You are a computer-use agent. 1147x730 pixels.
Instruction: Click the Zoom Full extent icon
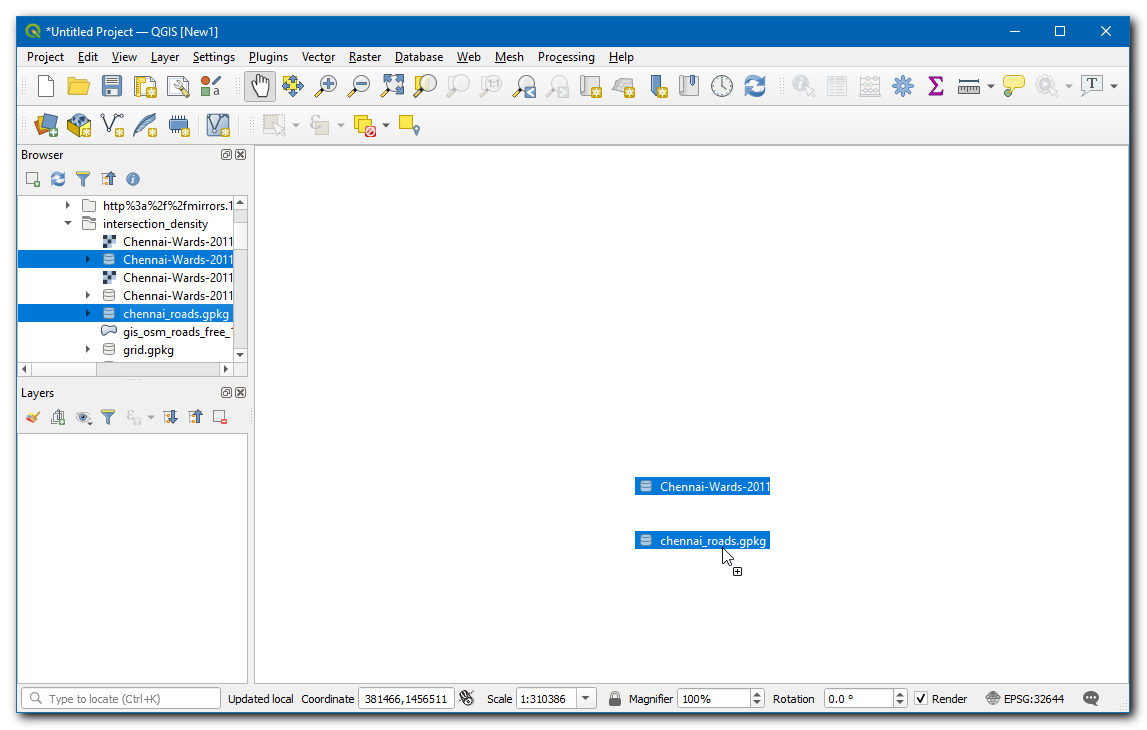point(392,87)
